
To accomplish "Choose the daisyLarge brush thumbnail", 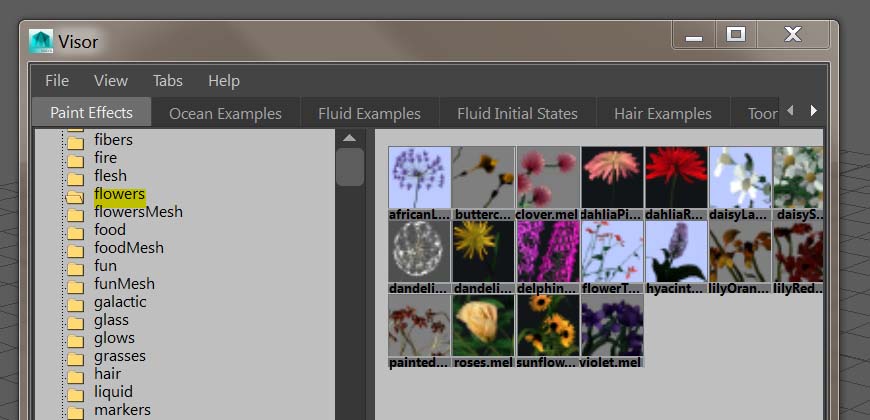I will click(x=741, y=178).
